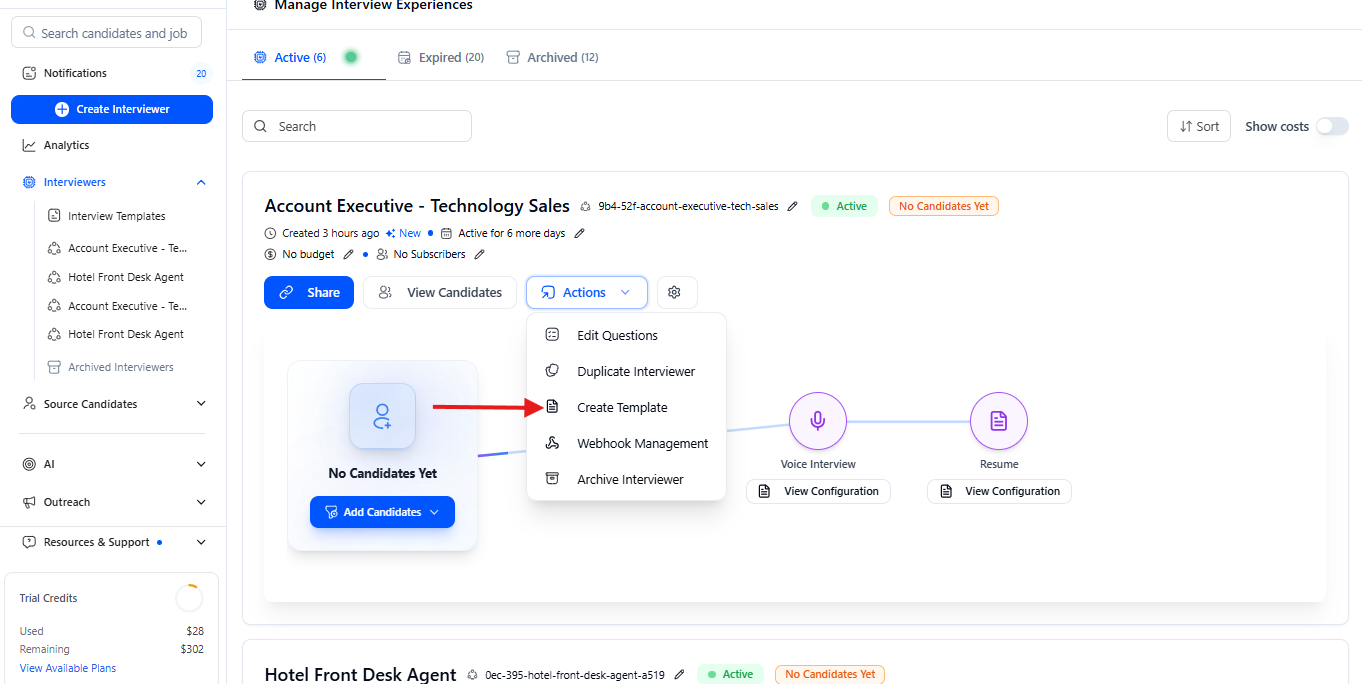Click the interviewer Search input field
Image resolution: width=1362 pixels, height=684 pixels.
(357, 126)
